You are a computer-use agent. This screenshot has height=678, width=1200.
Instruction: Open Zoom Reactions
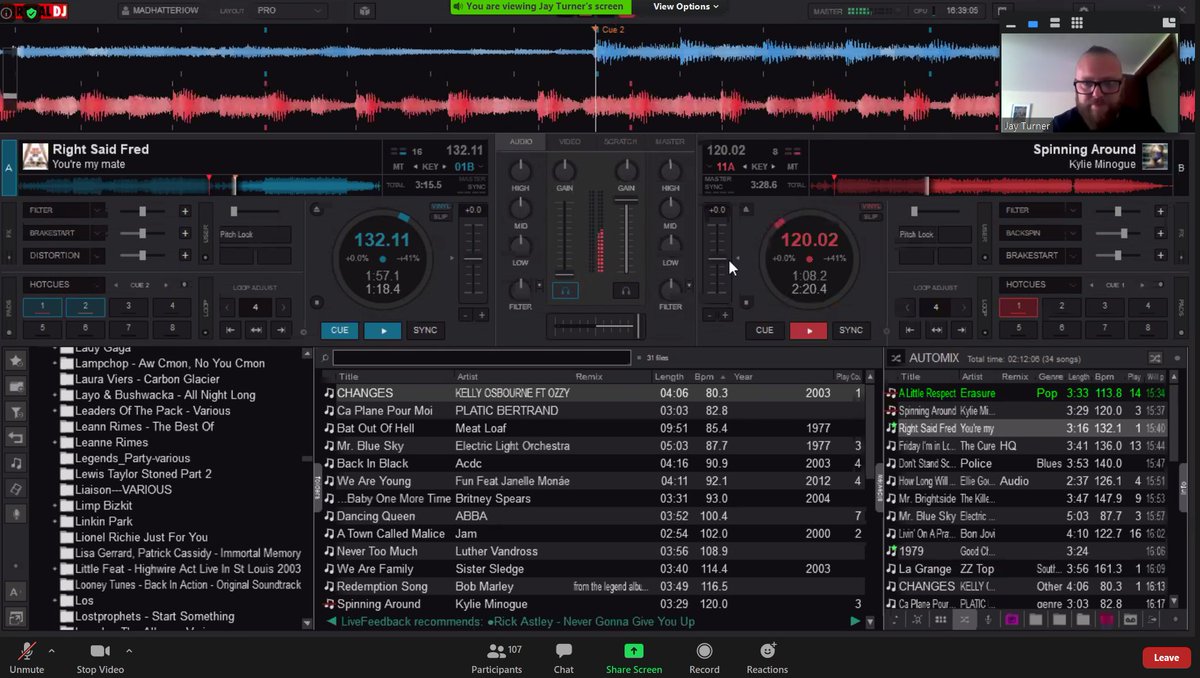click(x=767, y=657)
